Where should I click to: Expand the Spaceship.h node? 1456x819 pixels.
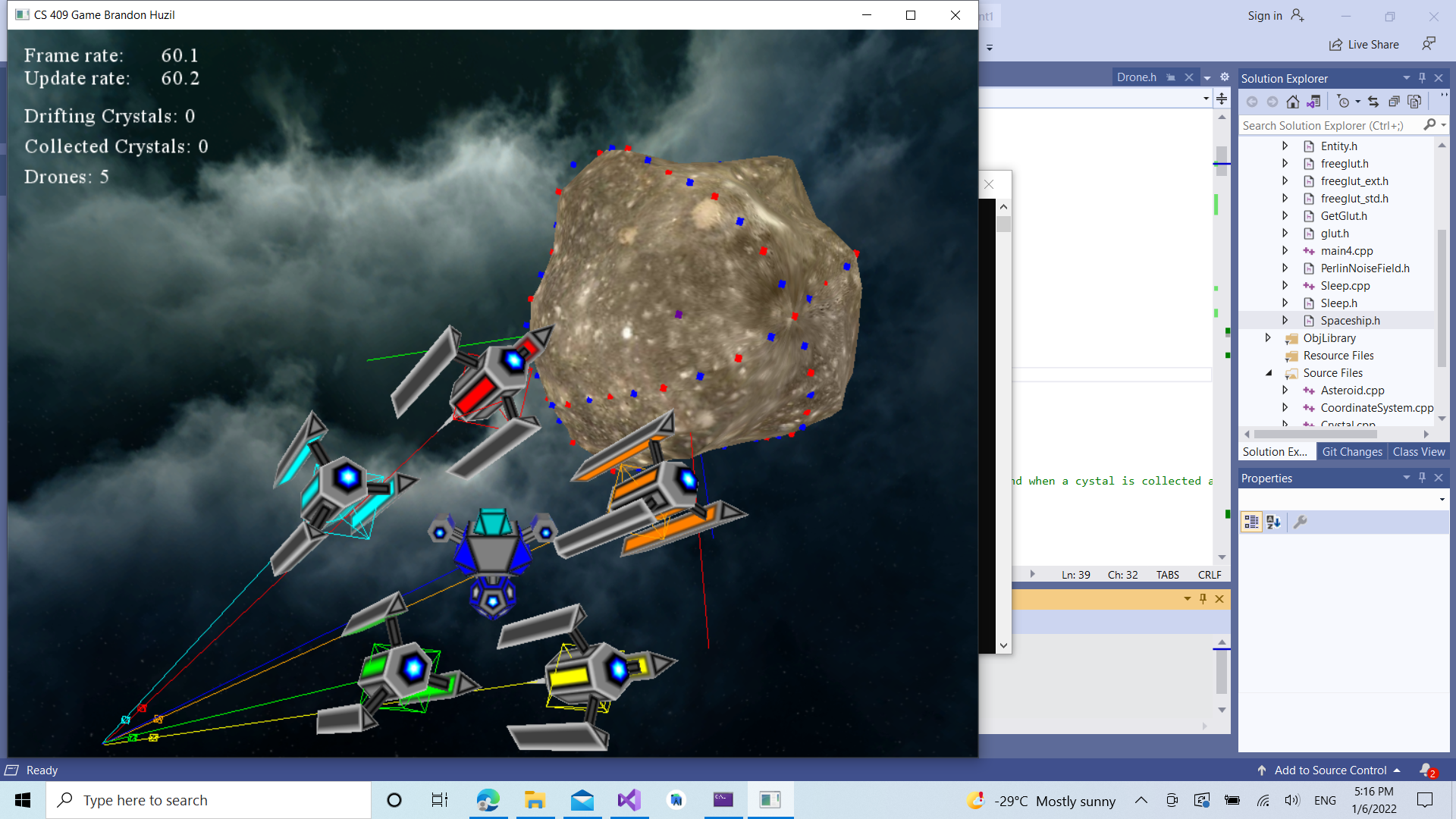[1285, 320]
